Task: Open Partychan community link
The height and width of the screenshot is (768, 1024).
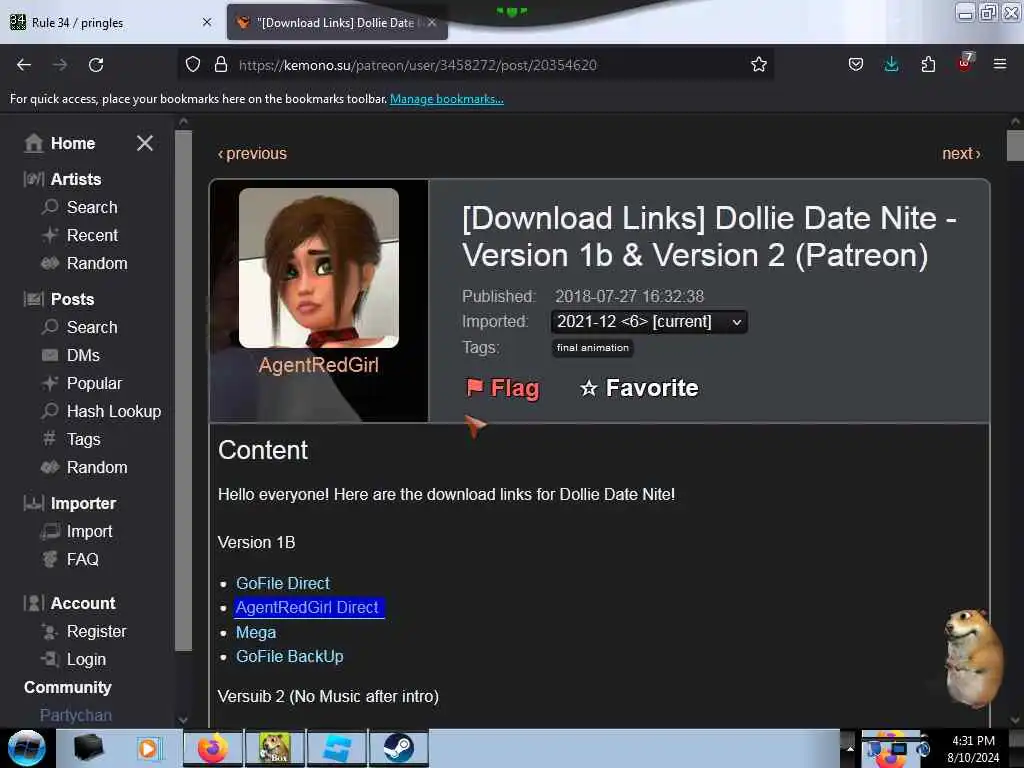Action: pyautogui.click(x=76, y=715)
